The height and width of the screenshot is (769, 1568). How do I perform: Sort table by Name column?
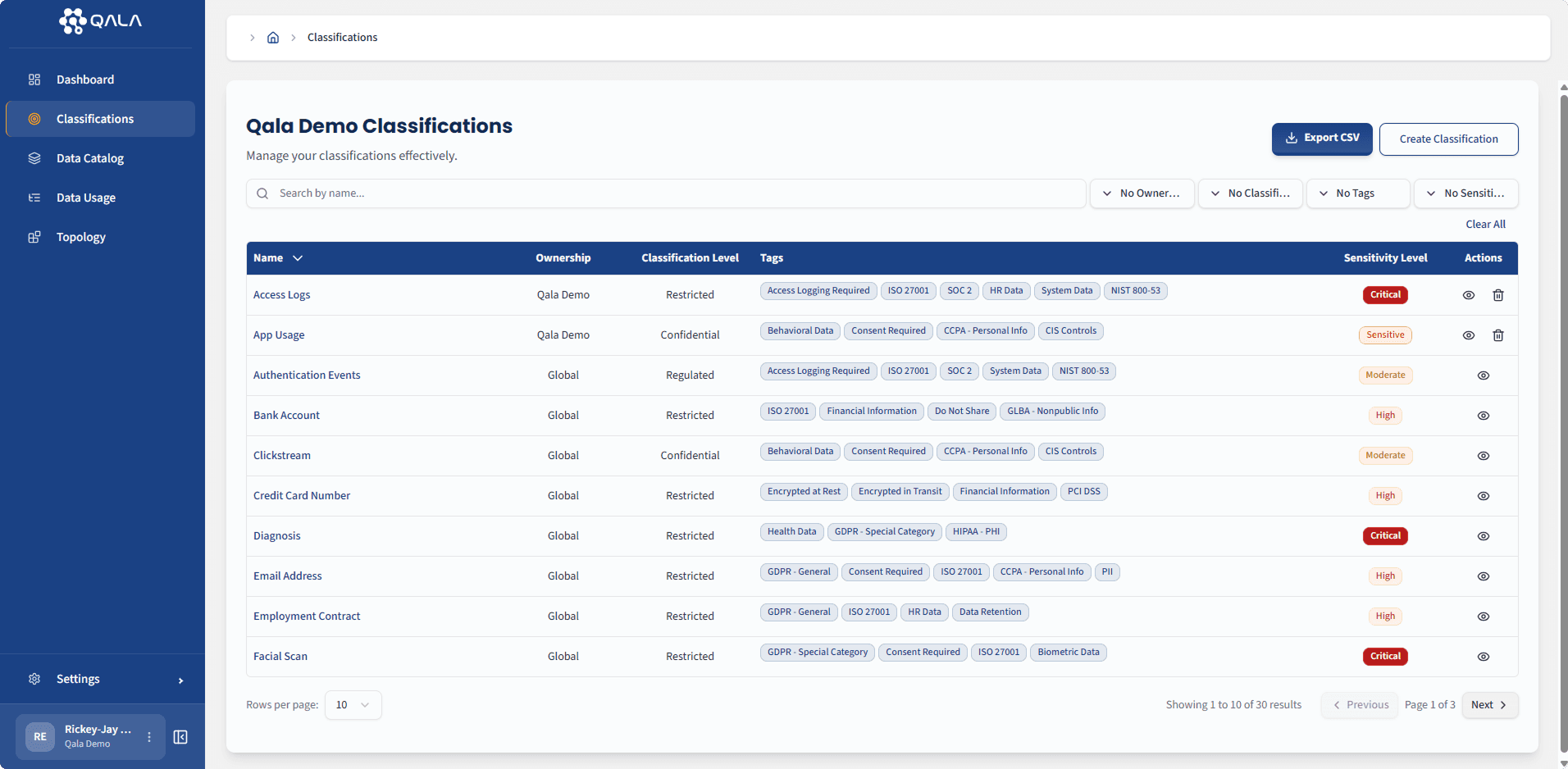coord(278,258)
